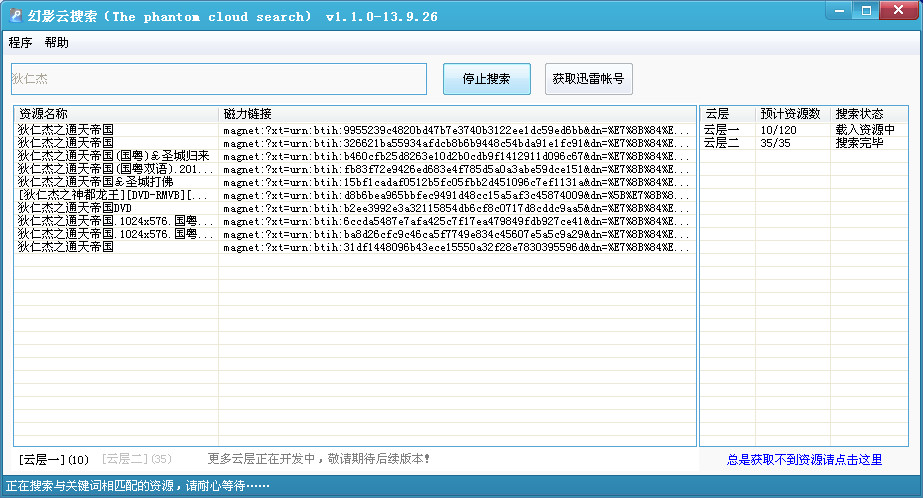Click the 获取迅雷帐号 button

click(589, 79)
